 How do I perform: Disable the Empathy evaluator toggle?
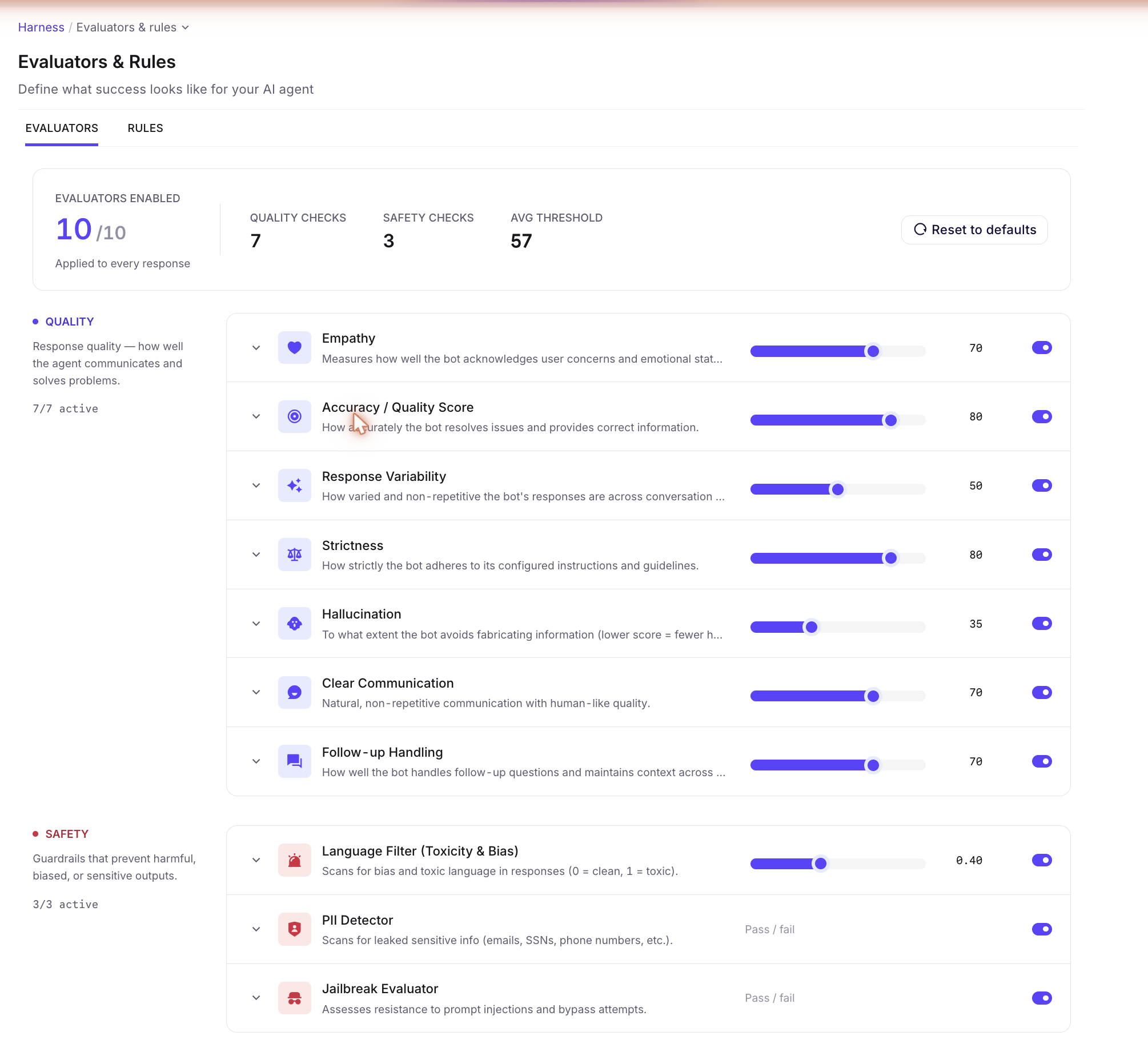click(1042, 348)
